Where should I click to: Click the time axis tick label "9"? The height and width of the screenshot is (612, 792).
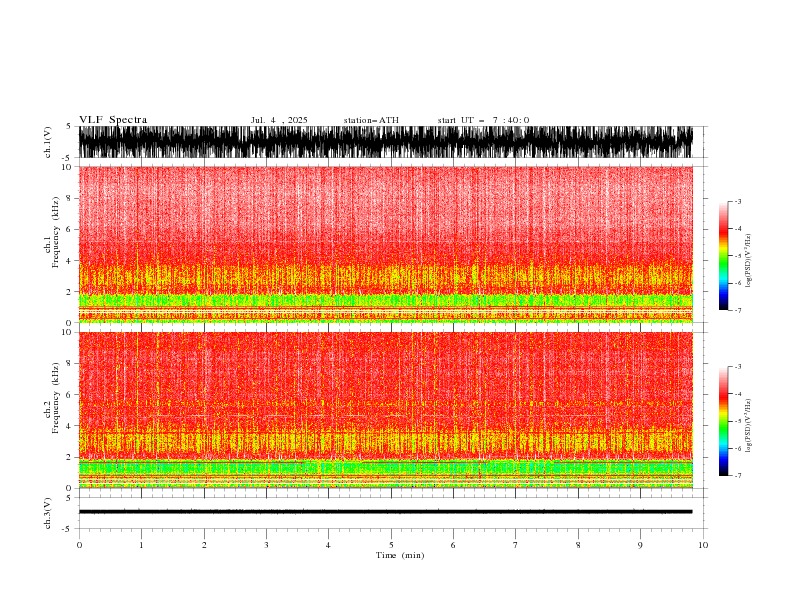tap(640, 545)
